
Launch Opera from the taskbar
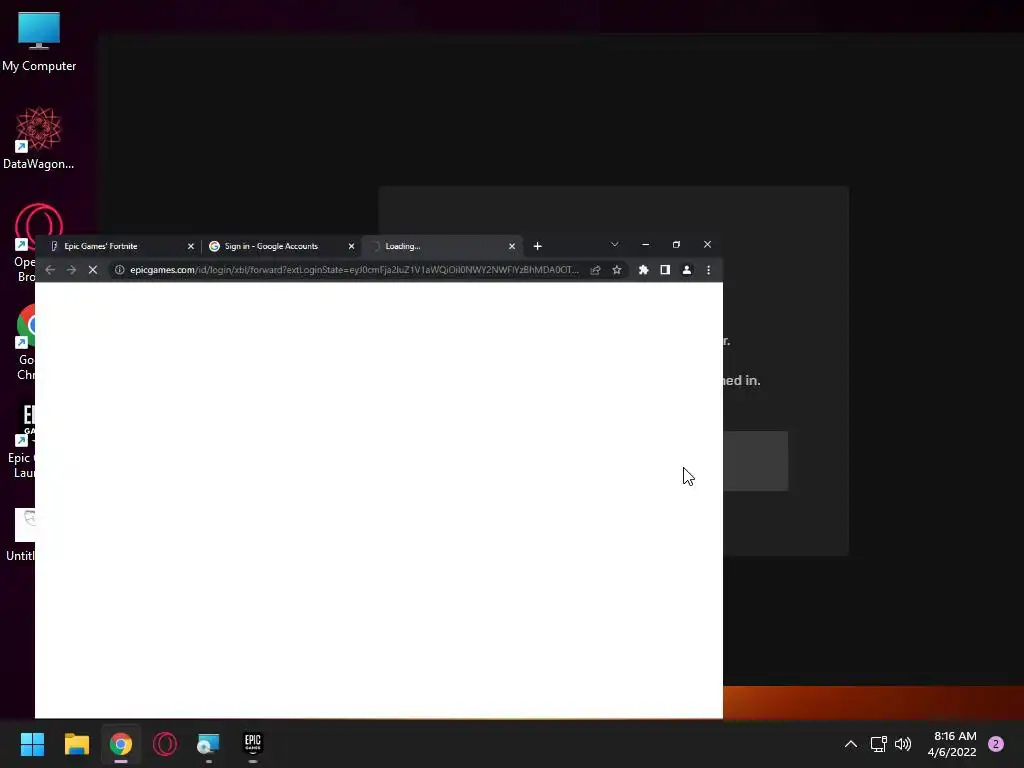165,744
